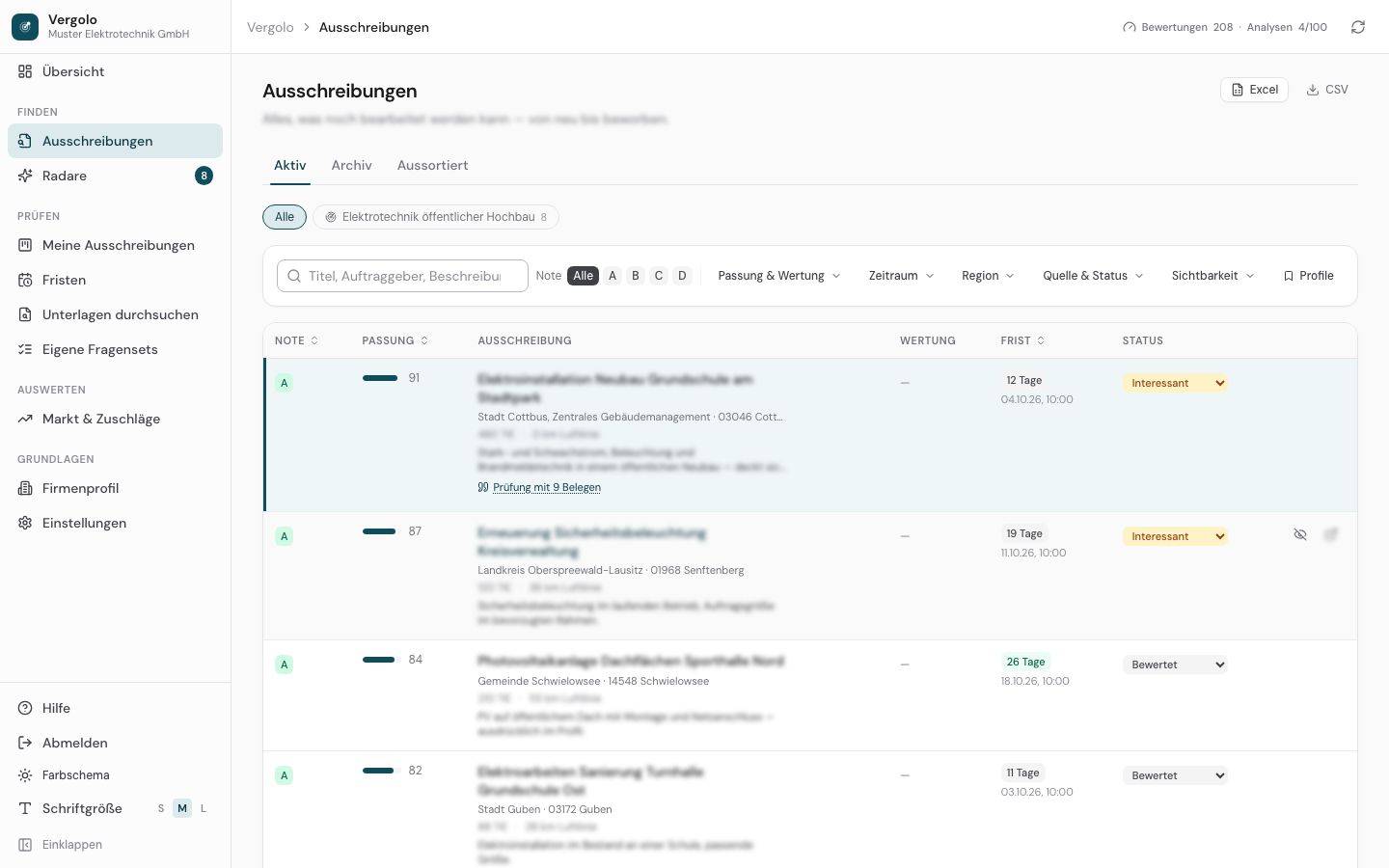Screen dimensions: 1389x868
Task: Expand the Quelle & Status filter
Action: pos(1093,276)
